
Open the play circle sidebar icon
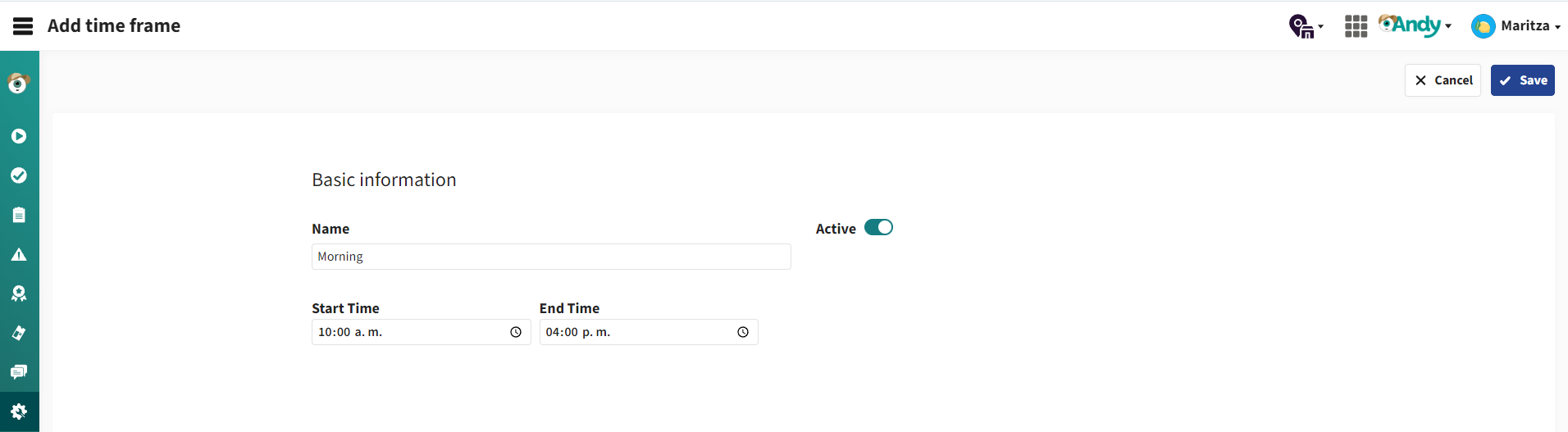19,136
